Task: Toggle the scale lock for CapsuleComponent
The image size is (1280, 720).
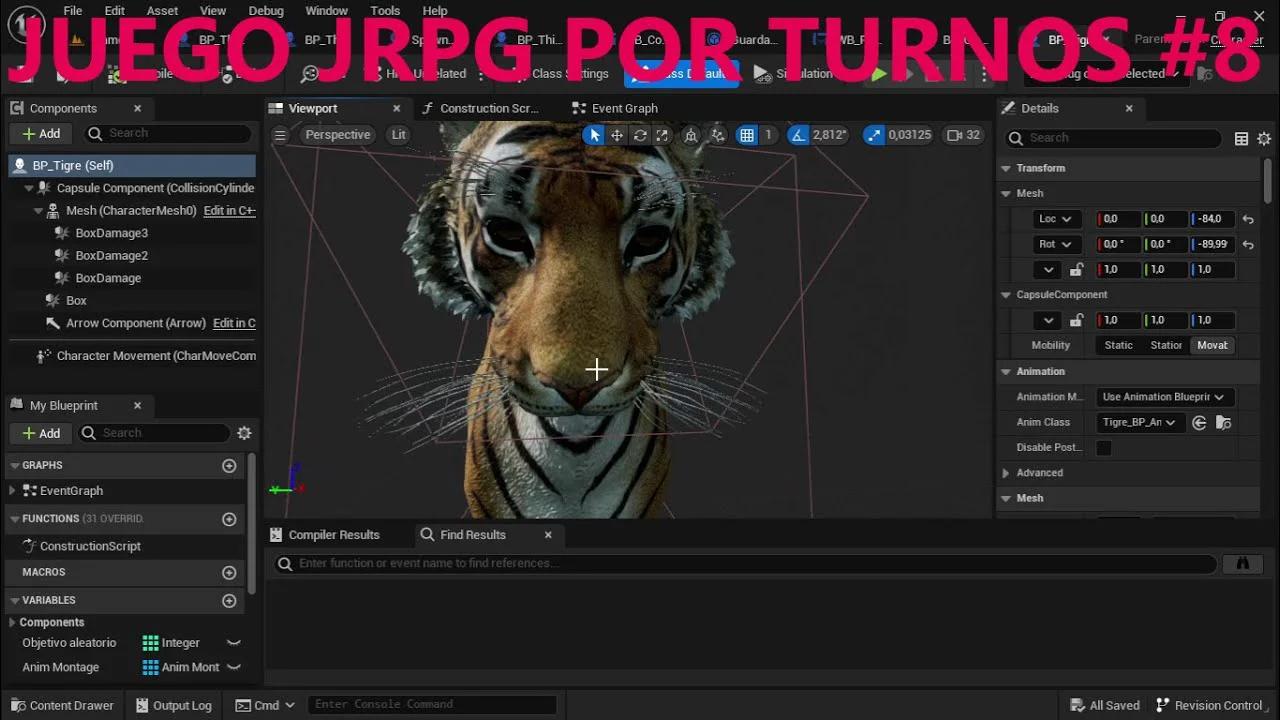Action: [1077, 319]
